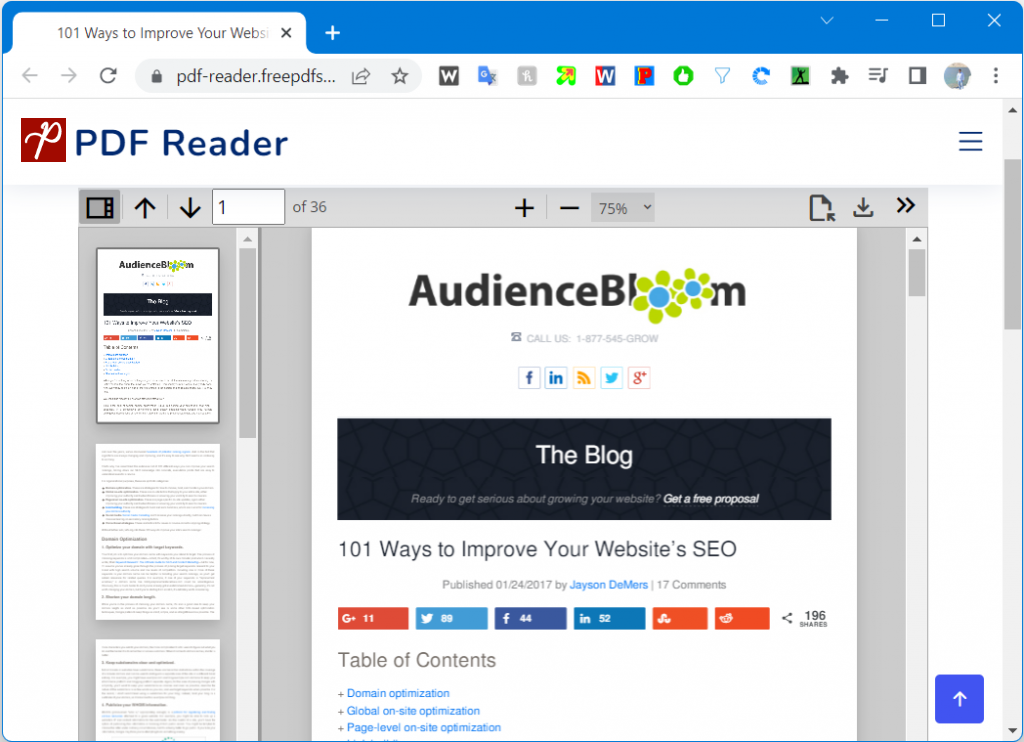
Task: Open AudienceBloom Google Plus icon
Action: point(639,378)
